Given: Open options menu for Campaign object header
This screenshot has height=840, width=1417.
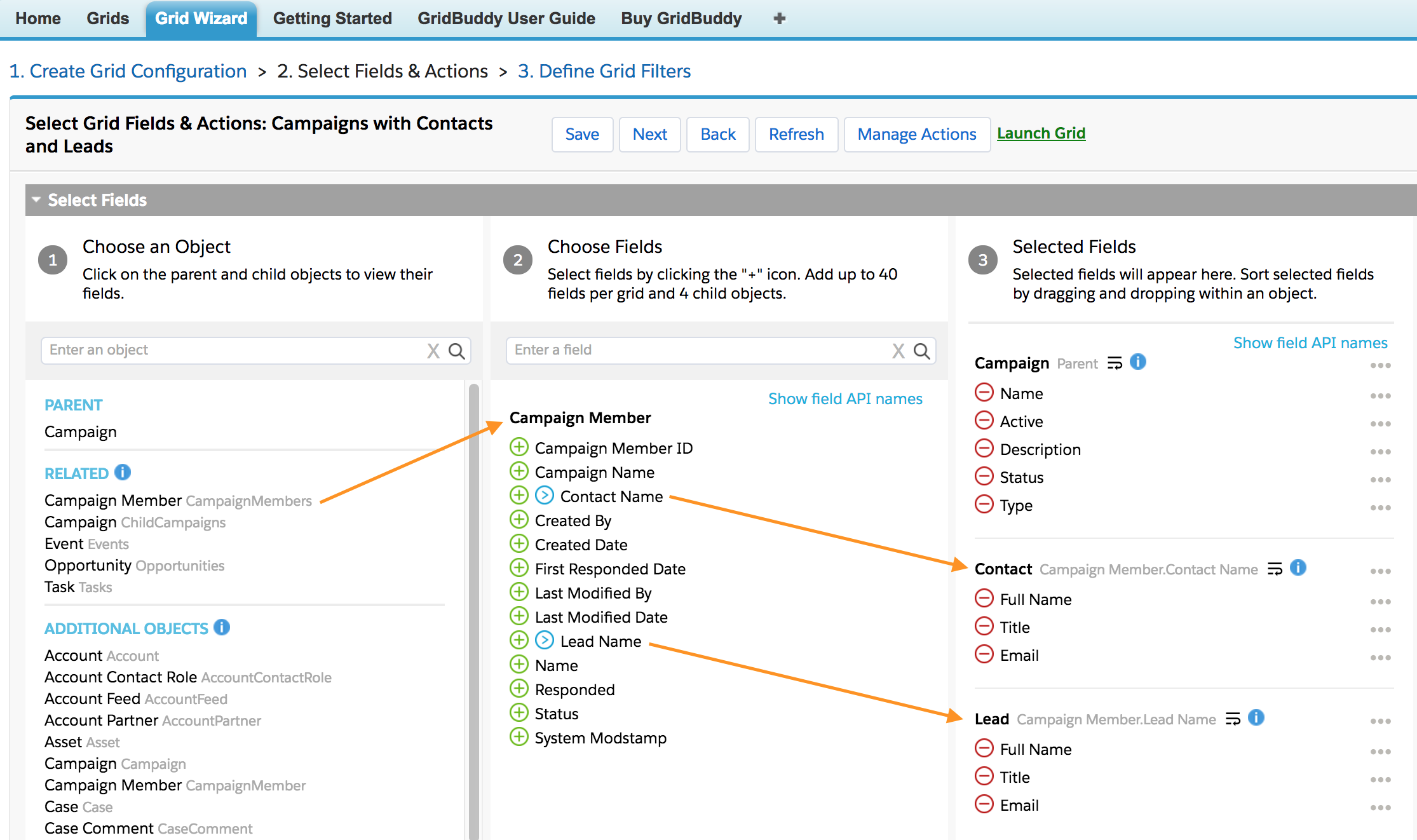Looking at the screenshot, I should 1380,365.
